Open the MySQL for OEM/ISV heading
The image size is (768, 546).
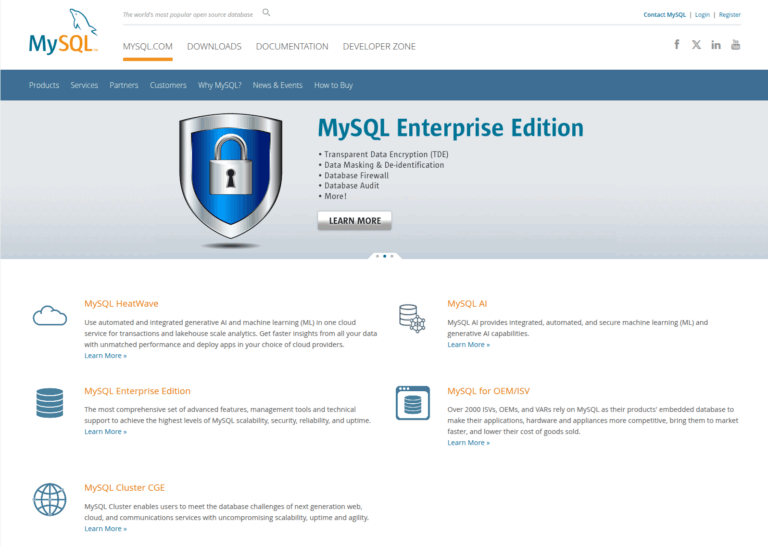[x=488, y=391]
